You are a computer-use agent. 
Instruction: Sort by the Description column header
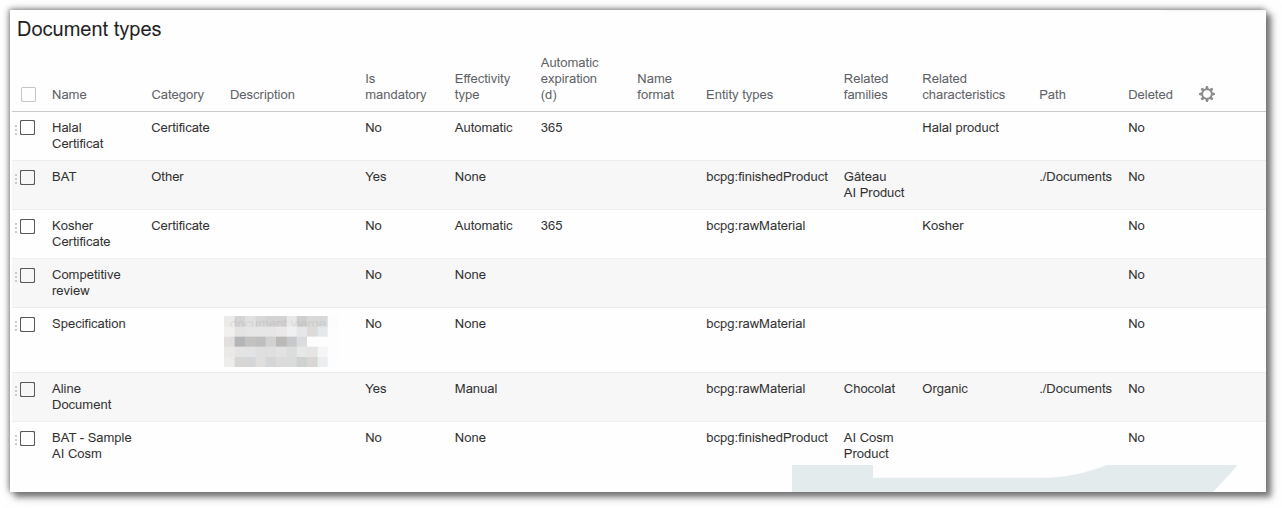pos(262,95)
